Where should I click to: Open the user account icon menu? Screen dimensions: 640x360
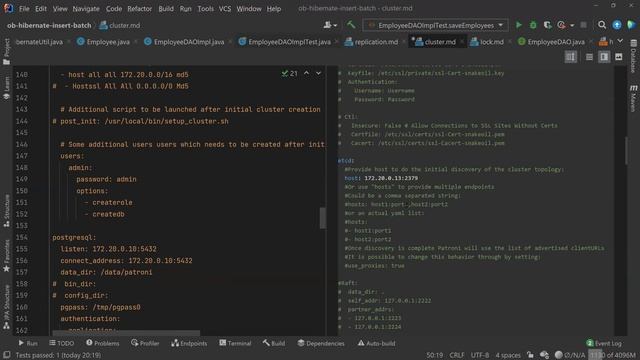point(330,25)
